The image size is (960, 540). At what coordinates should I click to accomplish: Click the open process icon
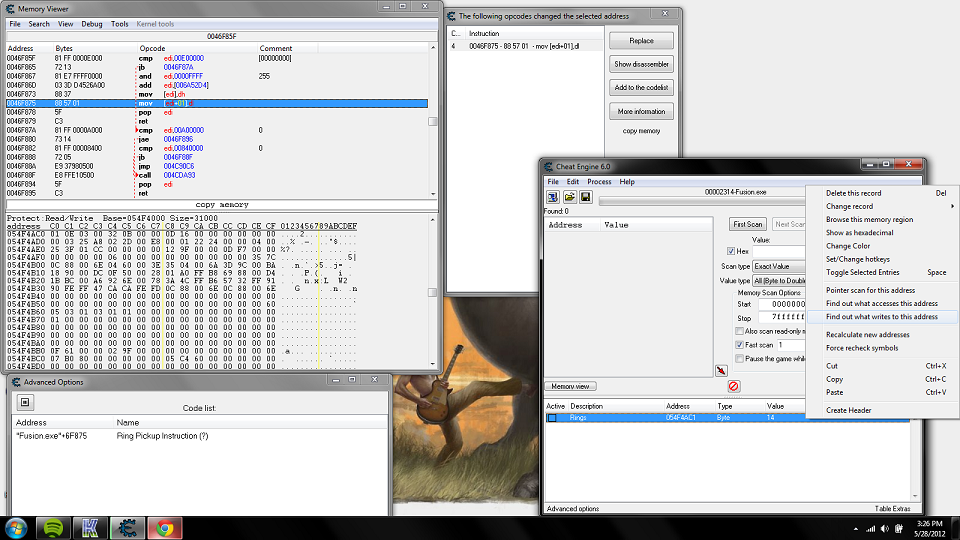pos(552,197)
